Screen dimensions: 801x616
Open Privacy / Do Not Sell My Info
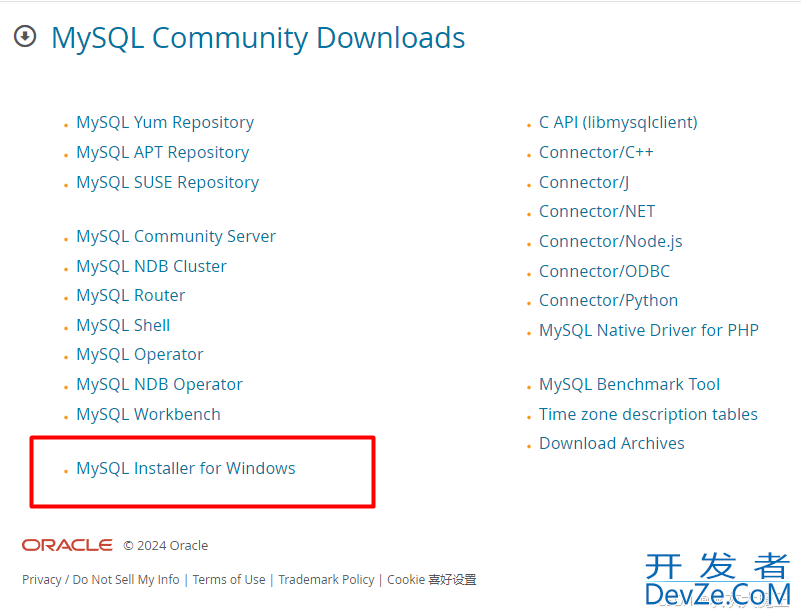(x=101, y=580)
